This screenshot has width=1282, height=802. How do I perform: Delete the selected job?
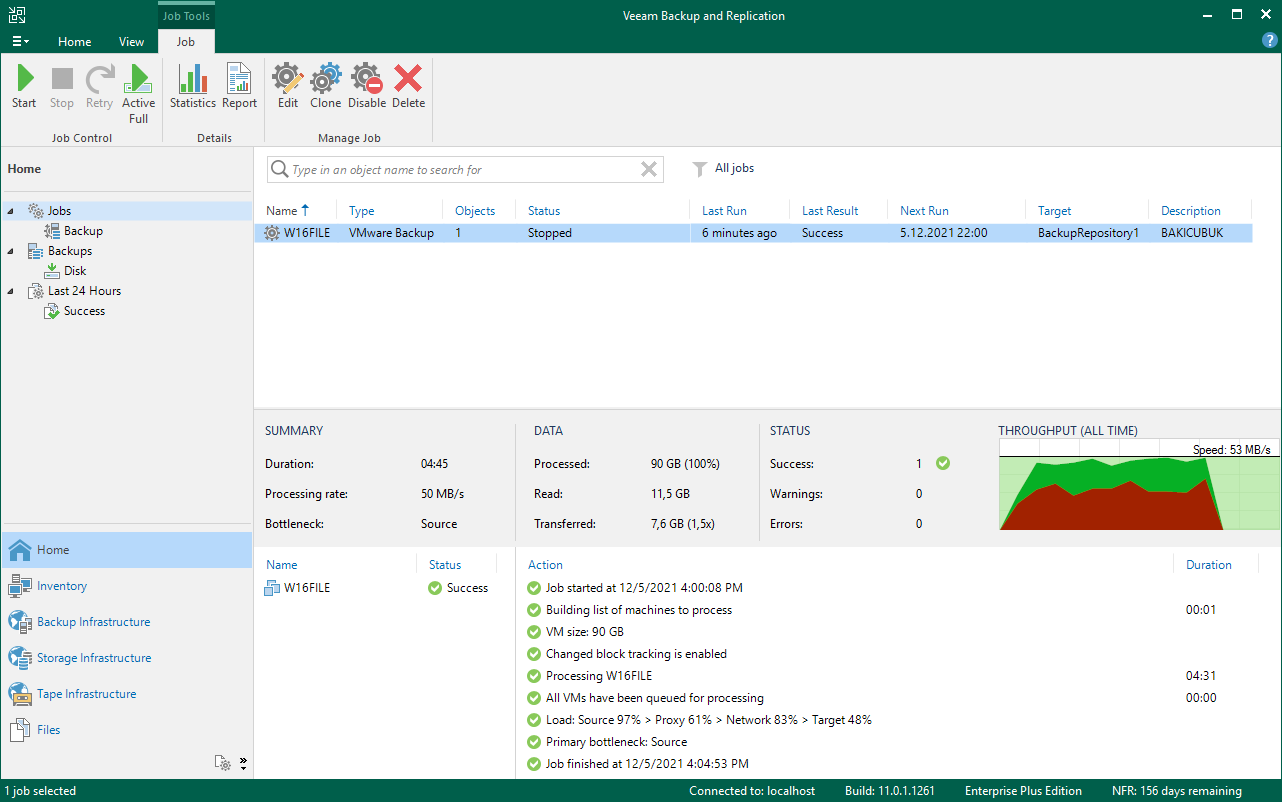[x=408, y=87]
